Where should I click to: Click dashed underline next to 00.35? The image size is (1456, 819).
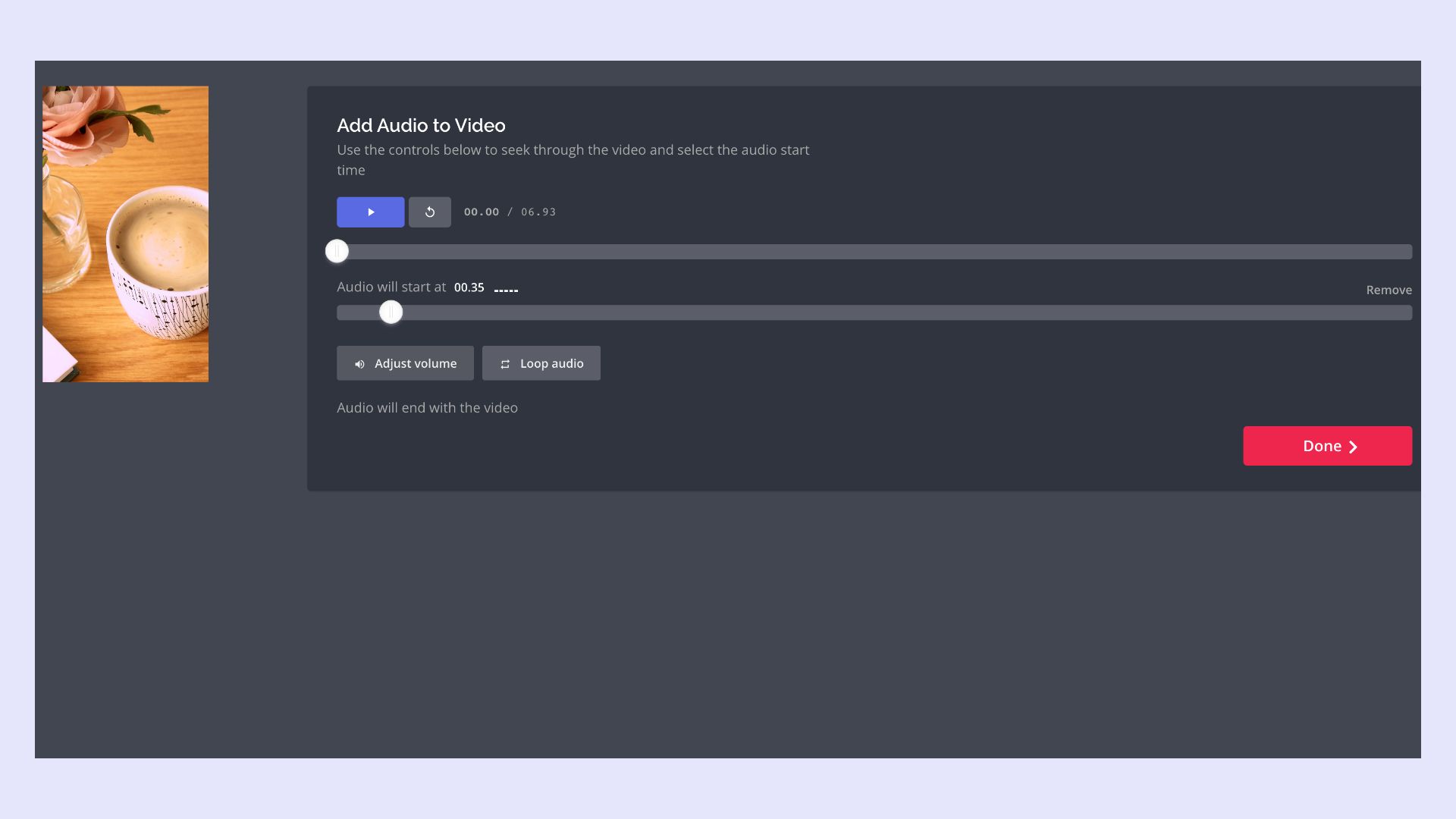(x=506, y=290)
